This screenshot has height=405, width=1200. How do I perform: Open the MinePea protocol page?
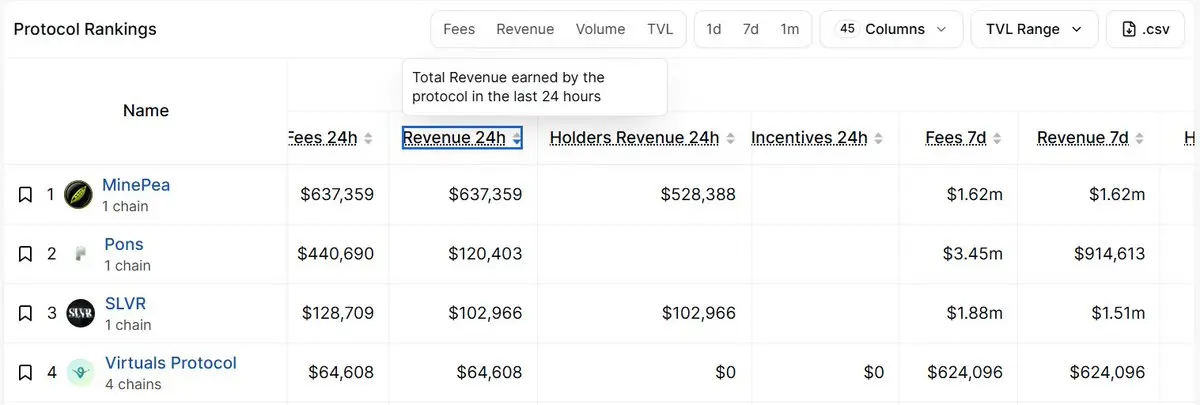click(x=136, y=186)
